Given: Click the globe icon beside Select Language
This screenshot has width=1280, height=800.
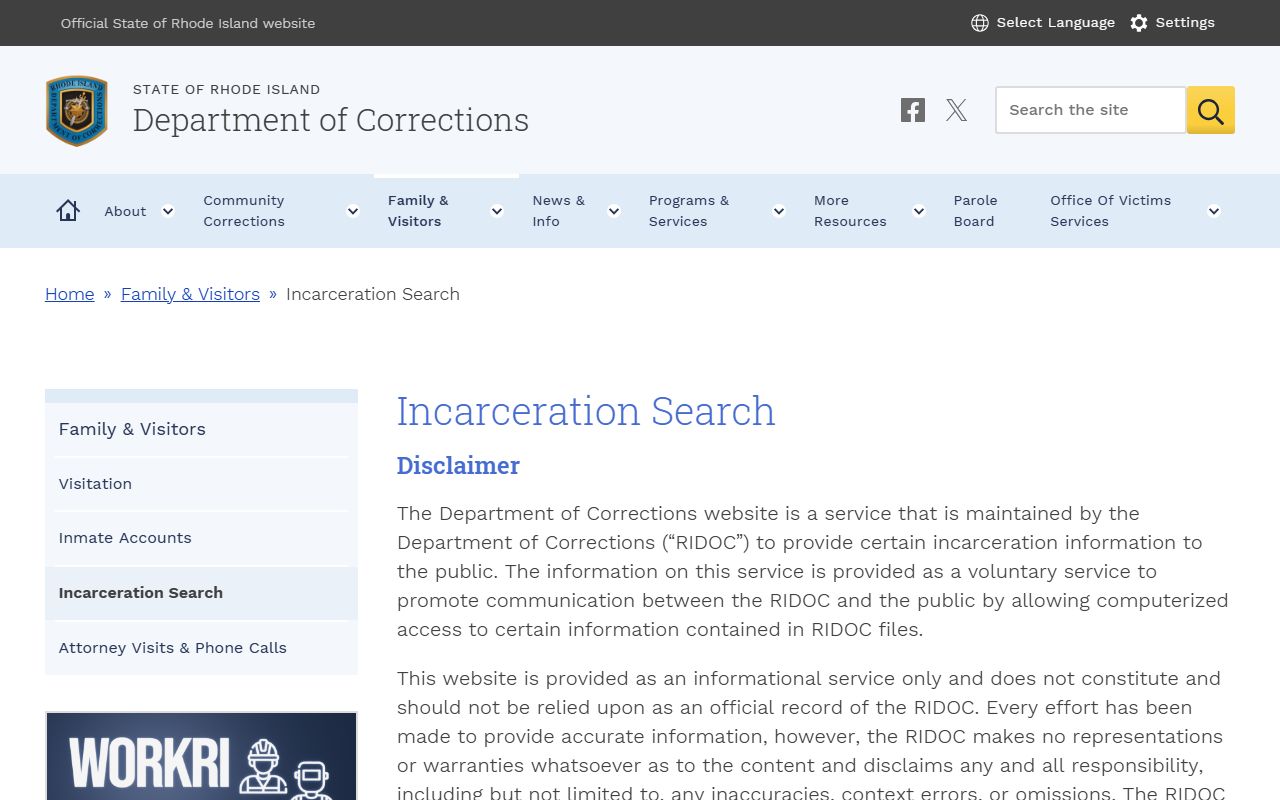Looking at the screenshot, I should coord(980,23).
